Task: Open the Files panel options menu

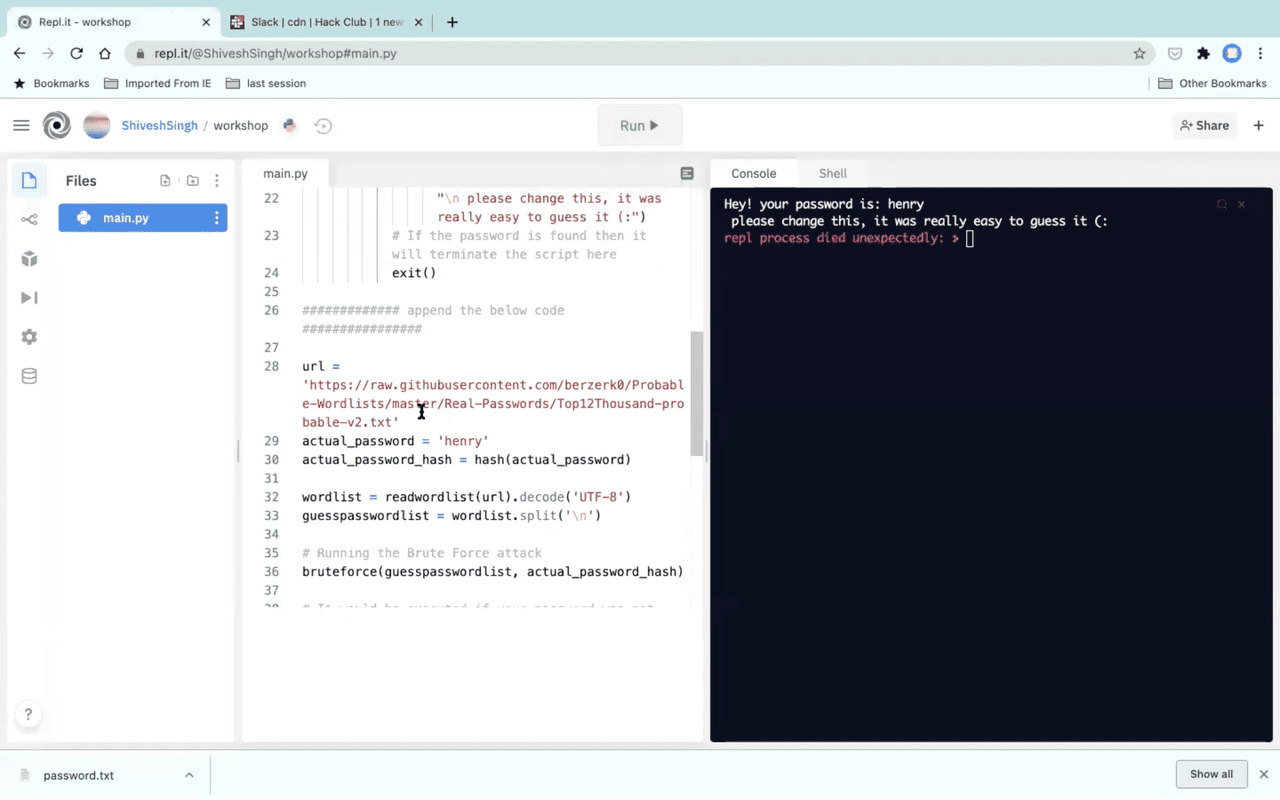Action: tap(217, 181)
